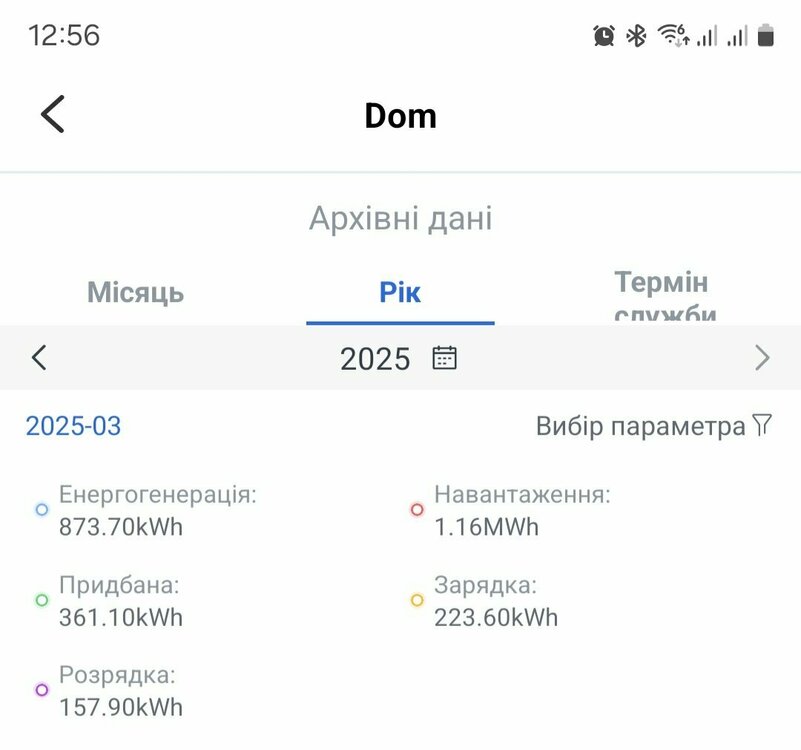Toggle the green indicator for Придбана

click(40, 598)
